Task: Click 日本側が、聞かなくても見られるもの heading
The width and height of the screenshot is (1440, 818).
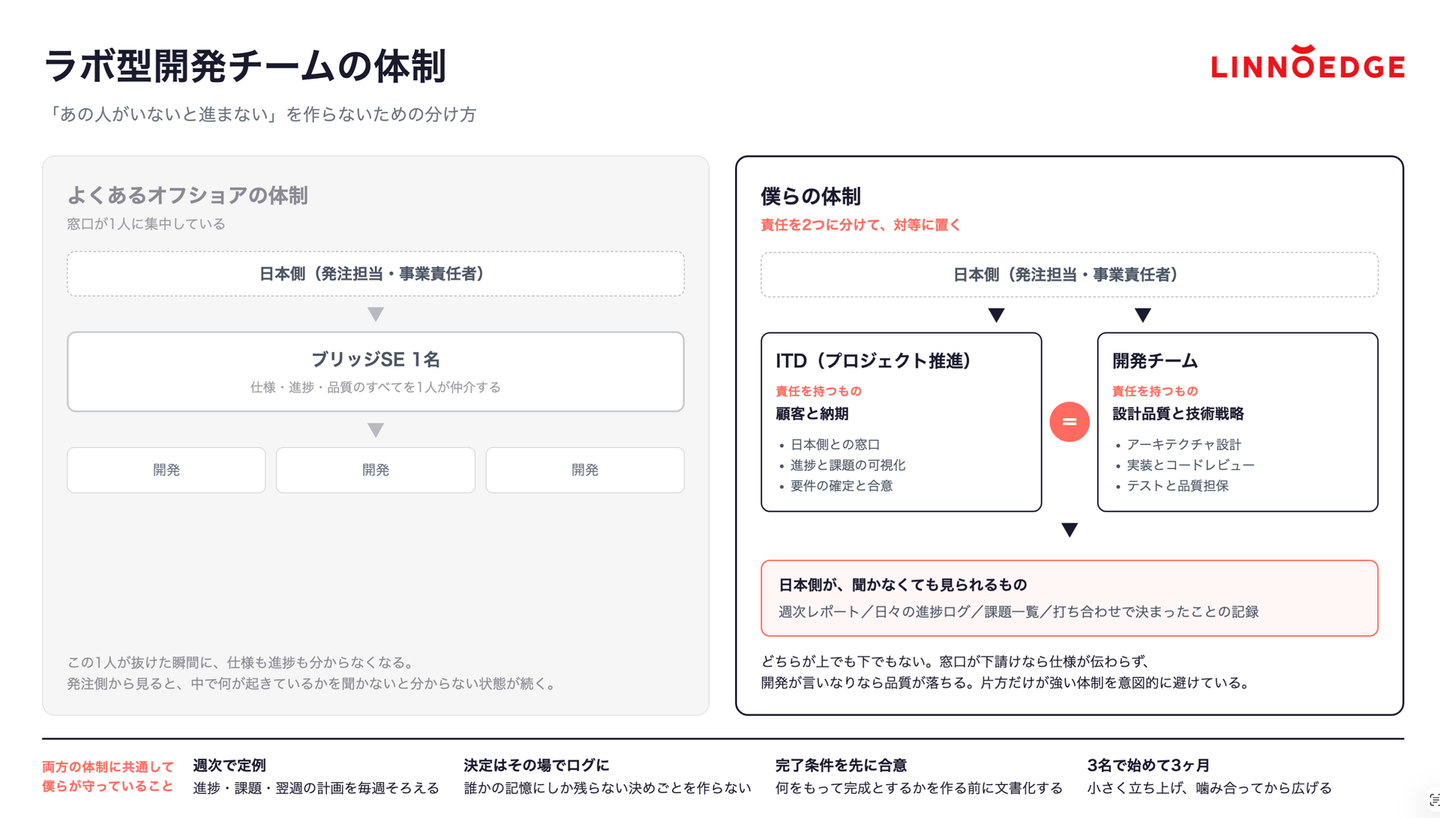Action: pos(903,584)
